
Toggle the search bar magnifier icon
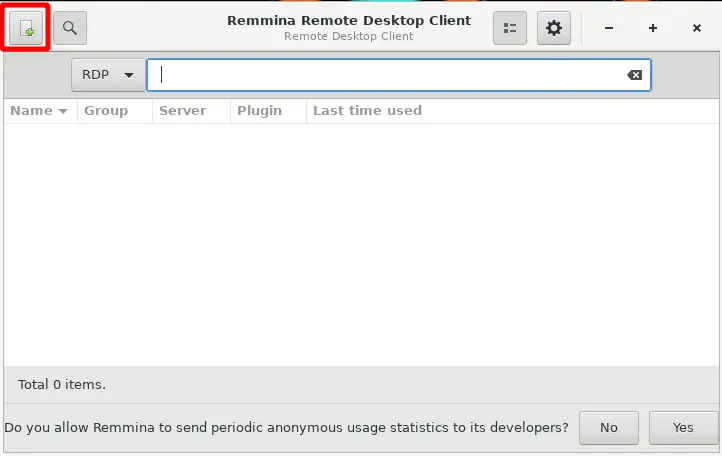(70, 28)
